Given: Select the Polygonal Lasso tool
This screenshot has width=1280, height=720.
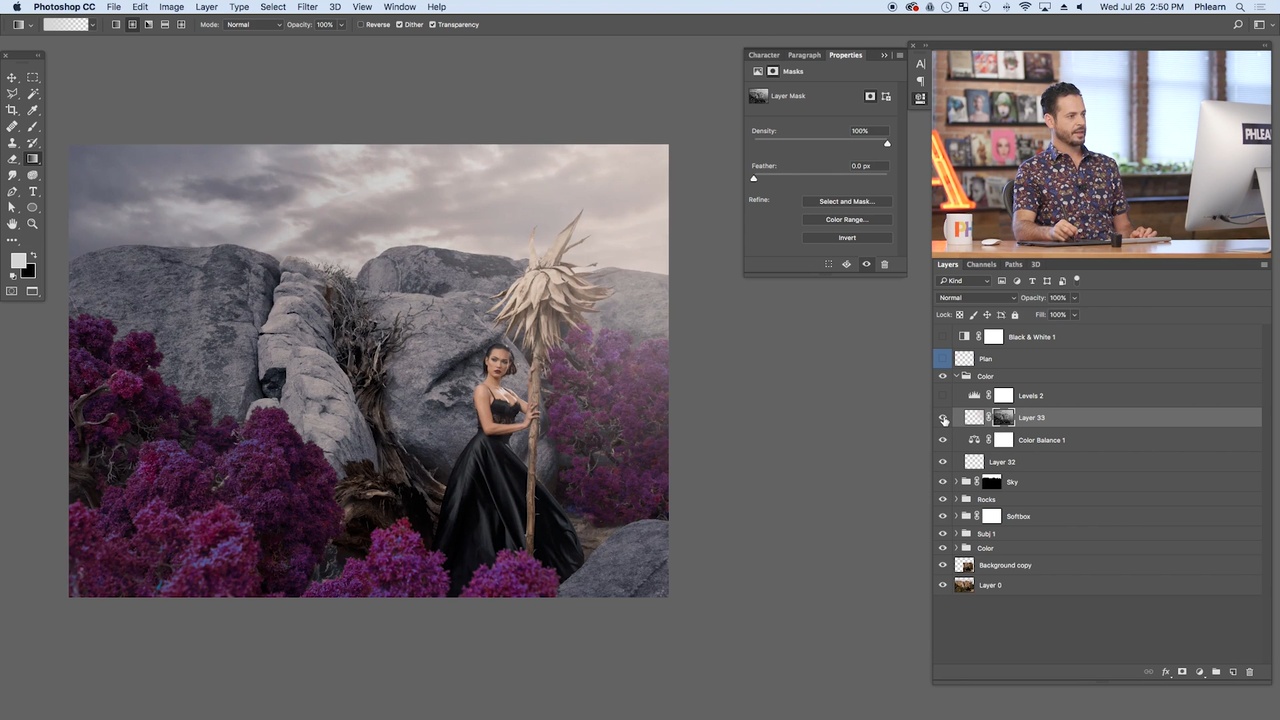Looking at the screenshot, I should 12,93.
